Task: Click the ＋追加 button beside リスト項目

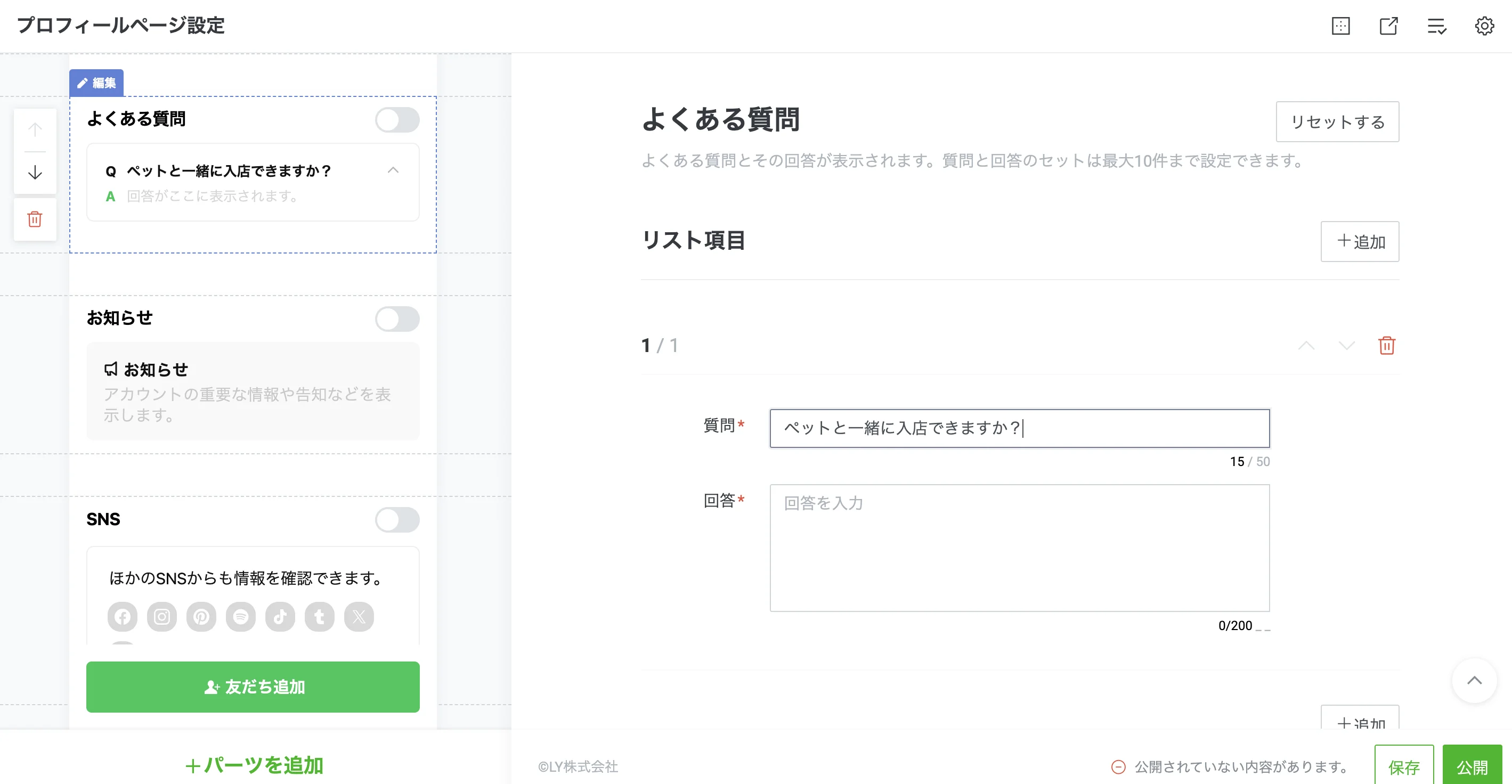Action: click(x=1360, y=241)
